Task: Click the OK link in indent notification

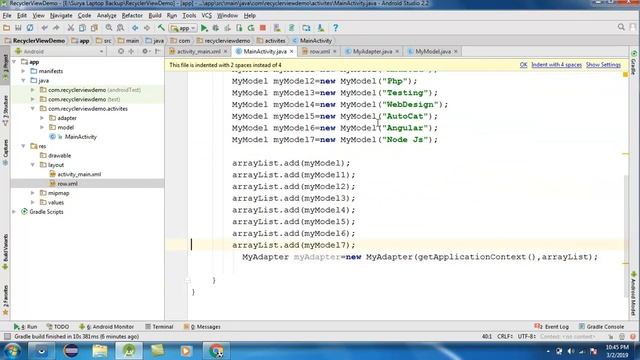Action: point(523,65)
